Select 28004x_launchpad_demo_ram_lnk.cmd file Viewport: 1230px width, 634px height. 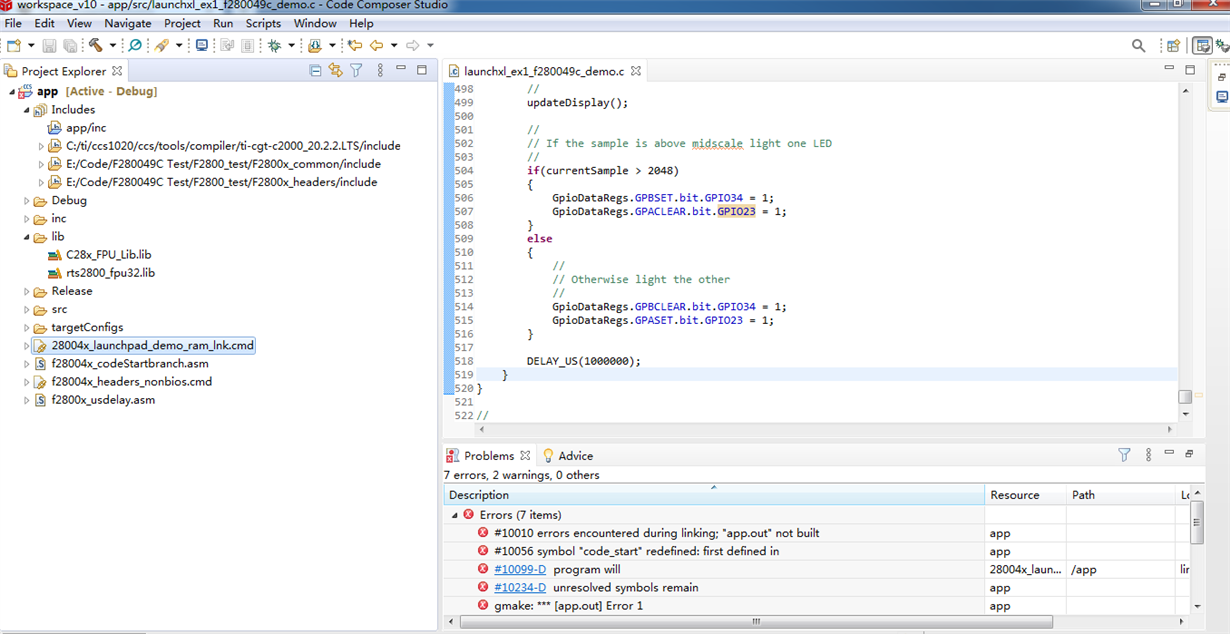[x=152, y=345]
